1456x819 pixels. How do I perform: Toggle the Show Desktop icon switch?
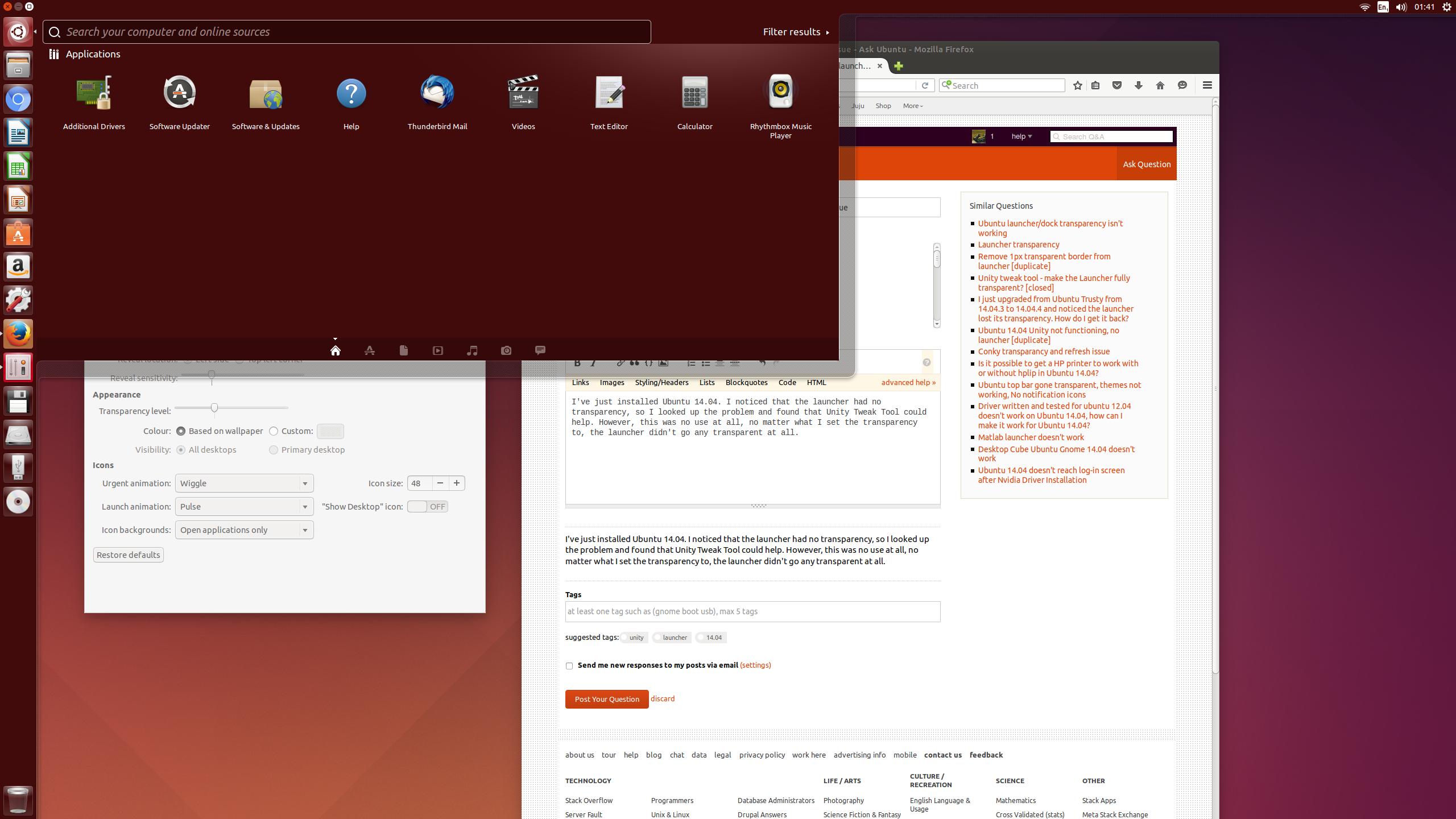pos(428,507)
